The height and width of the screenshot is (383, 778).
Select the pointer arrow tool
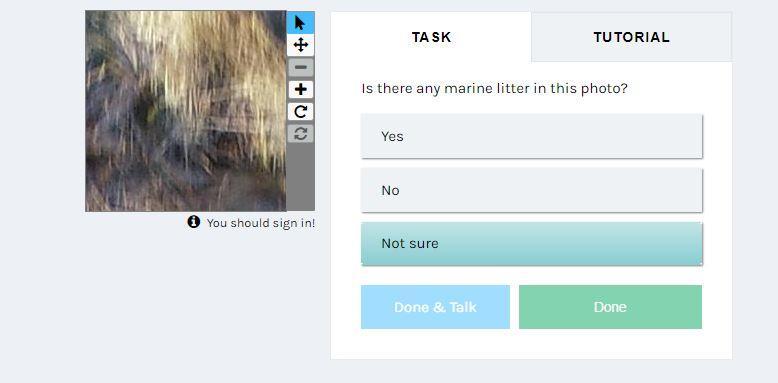[x=300, y=23]
